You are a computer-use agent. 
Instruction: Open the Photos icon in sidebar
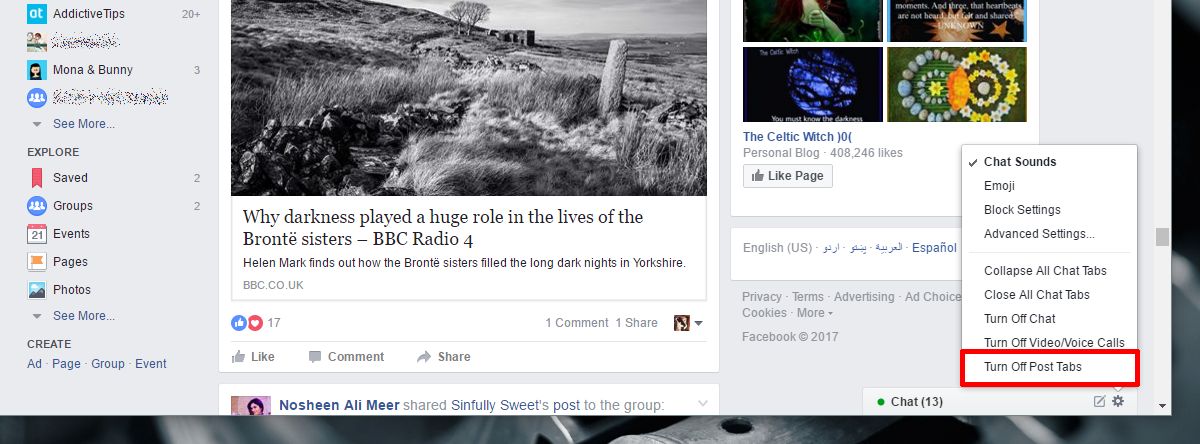point(36,290)
